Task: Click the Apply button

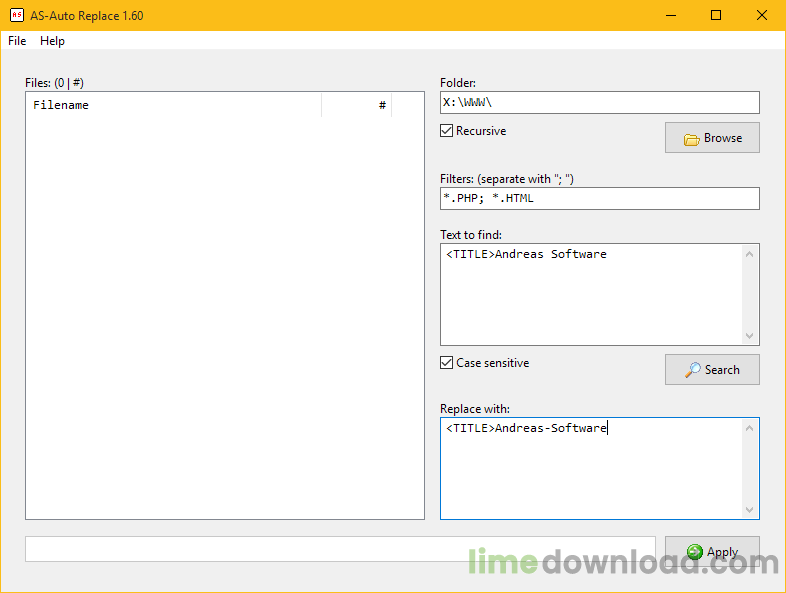Action: [x=712, y=552]
